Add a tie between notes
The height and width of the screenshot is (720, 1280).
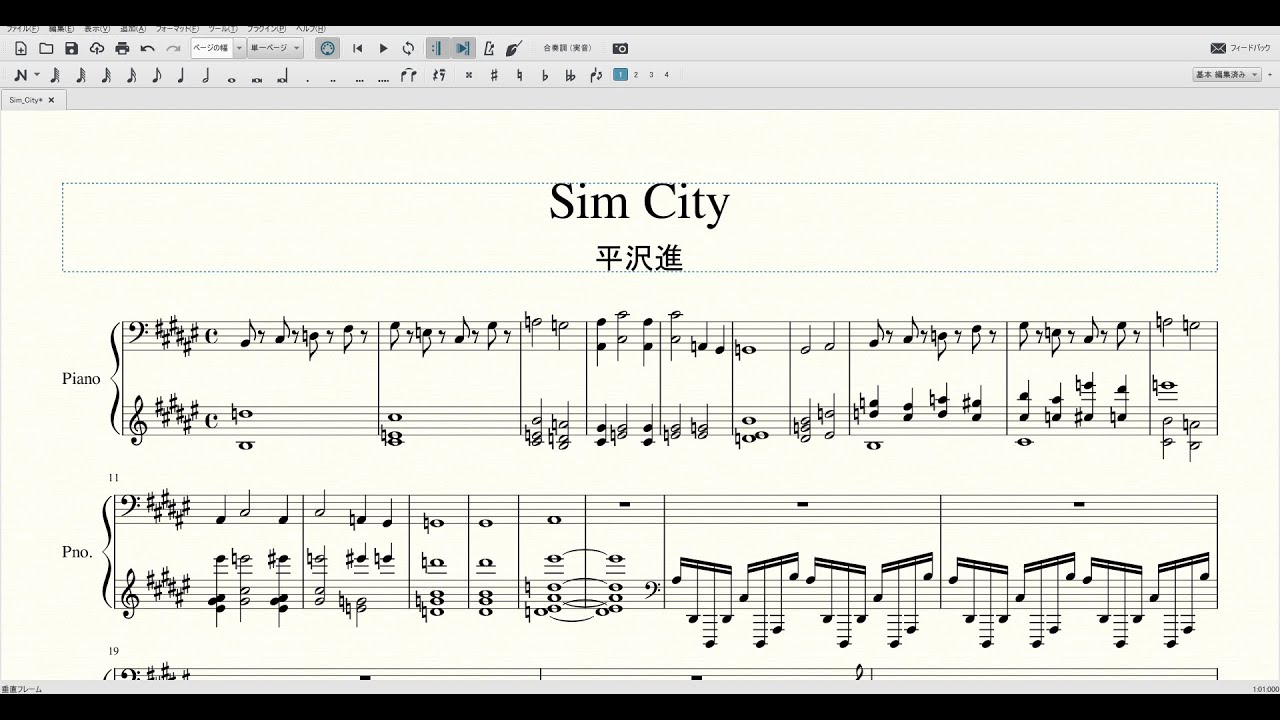(408, 75)
